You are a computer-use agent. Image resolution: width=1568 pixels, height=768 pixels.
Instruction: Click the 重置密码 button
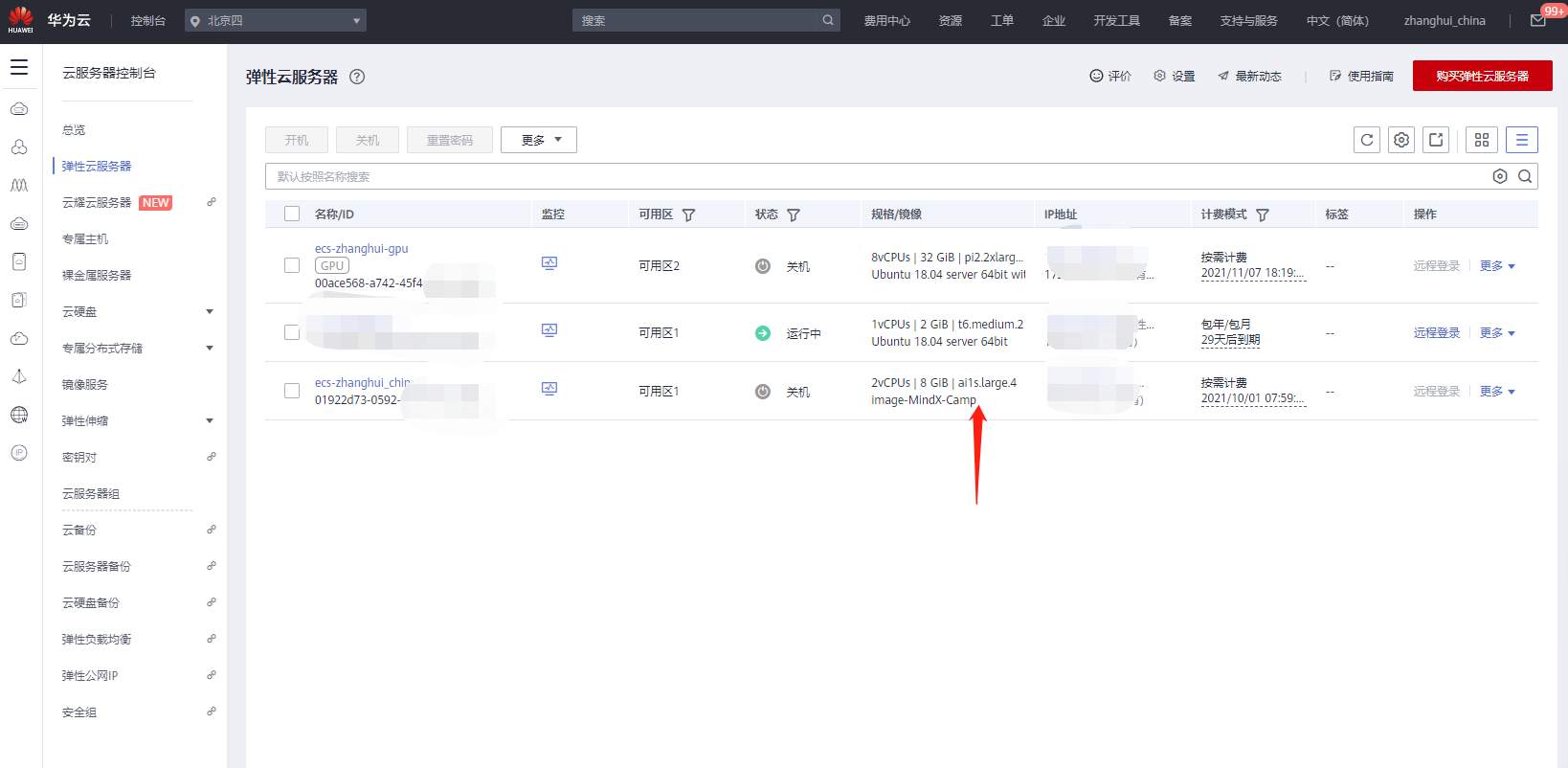pyautogui.click(x=450, y=140)
